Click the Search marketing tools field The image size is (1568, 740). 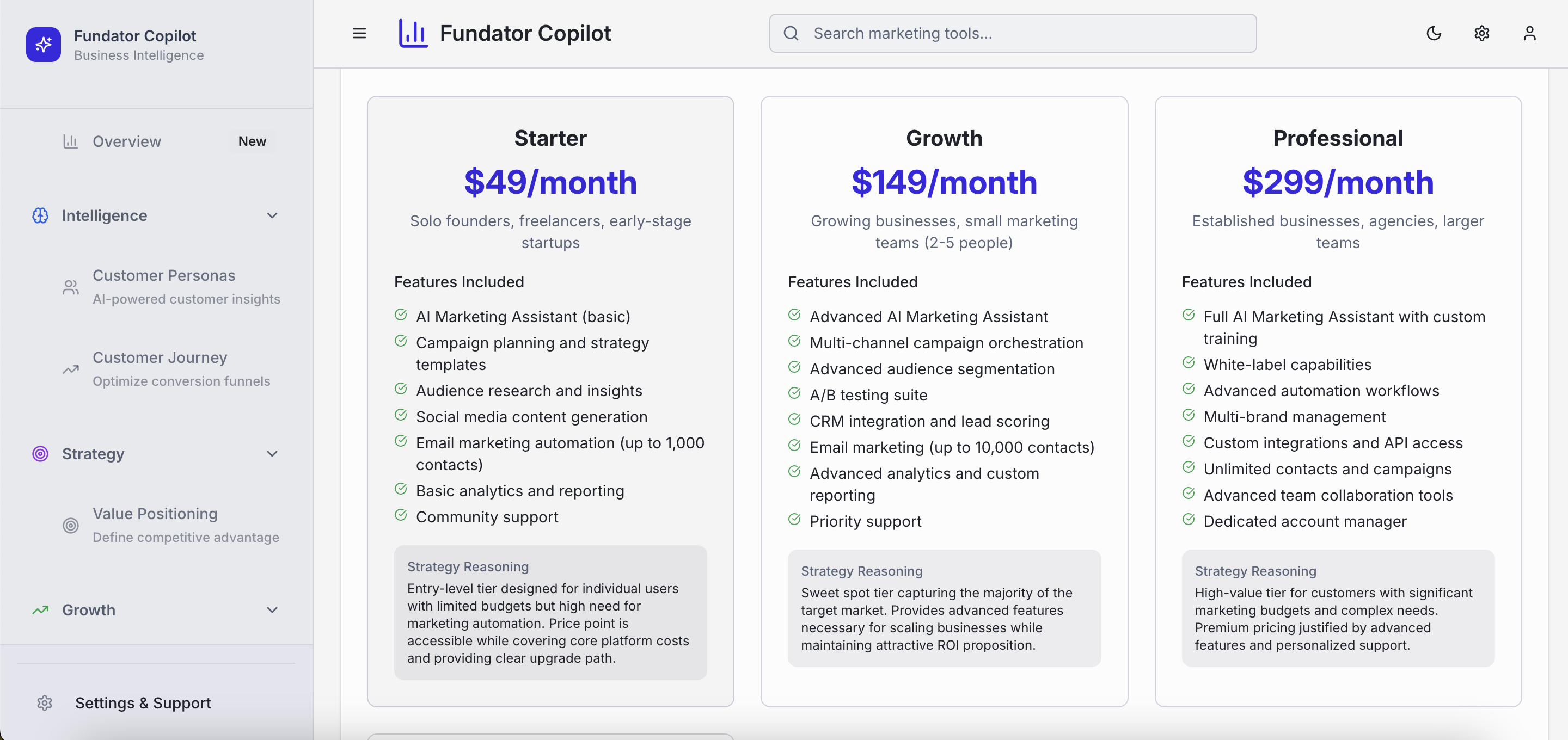click(1013, 34)
